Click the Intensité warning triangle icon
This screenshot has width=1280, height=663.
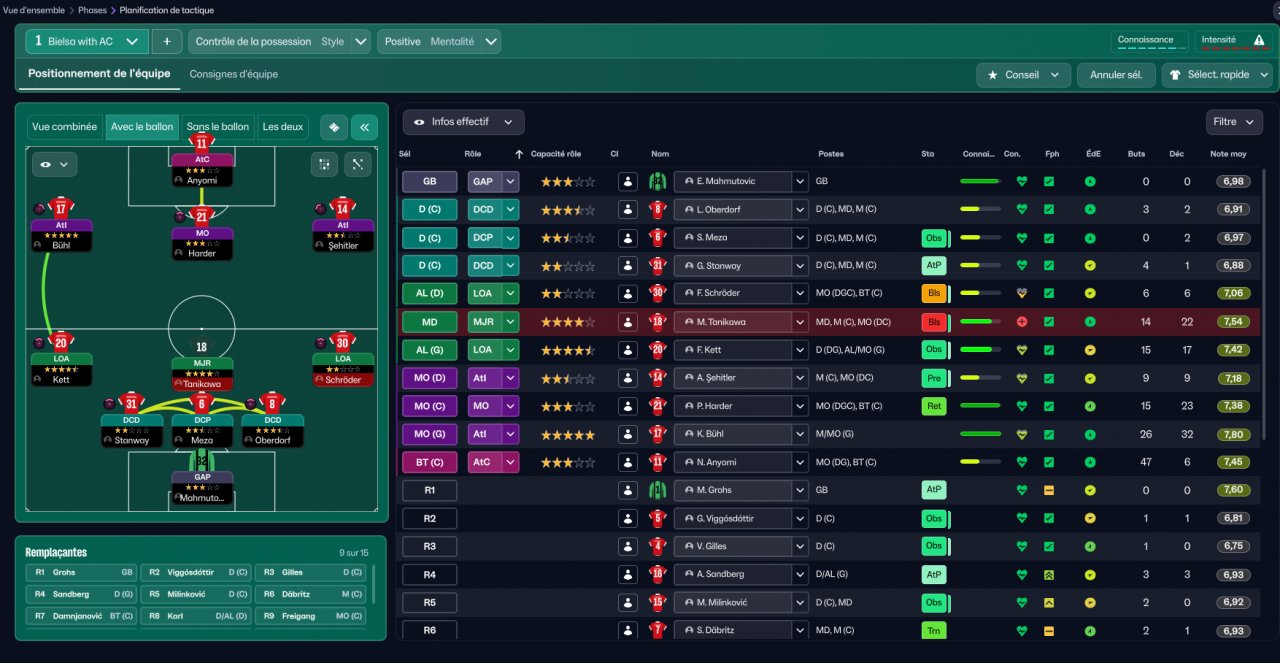pyautogui.click(x=1259, y=41)
